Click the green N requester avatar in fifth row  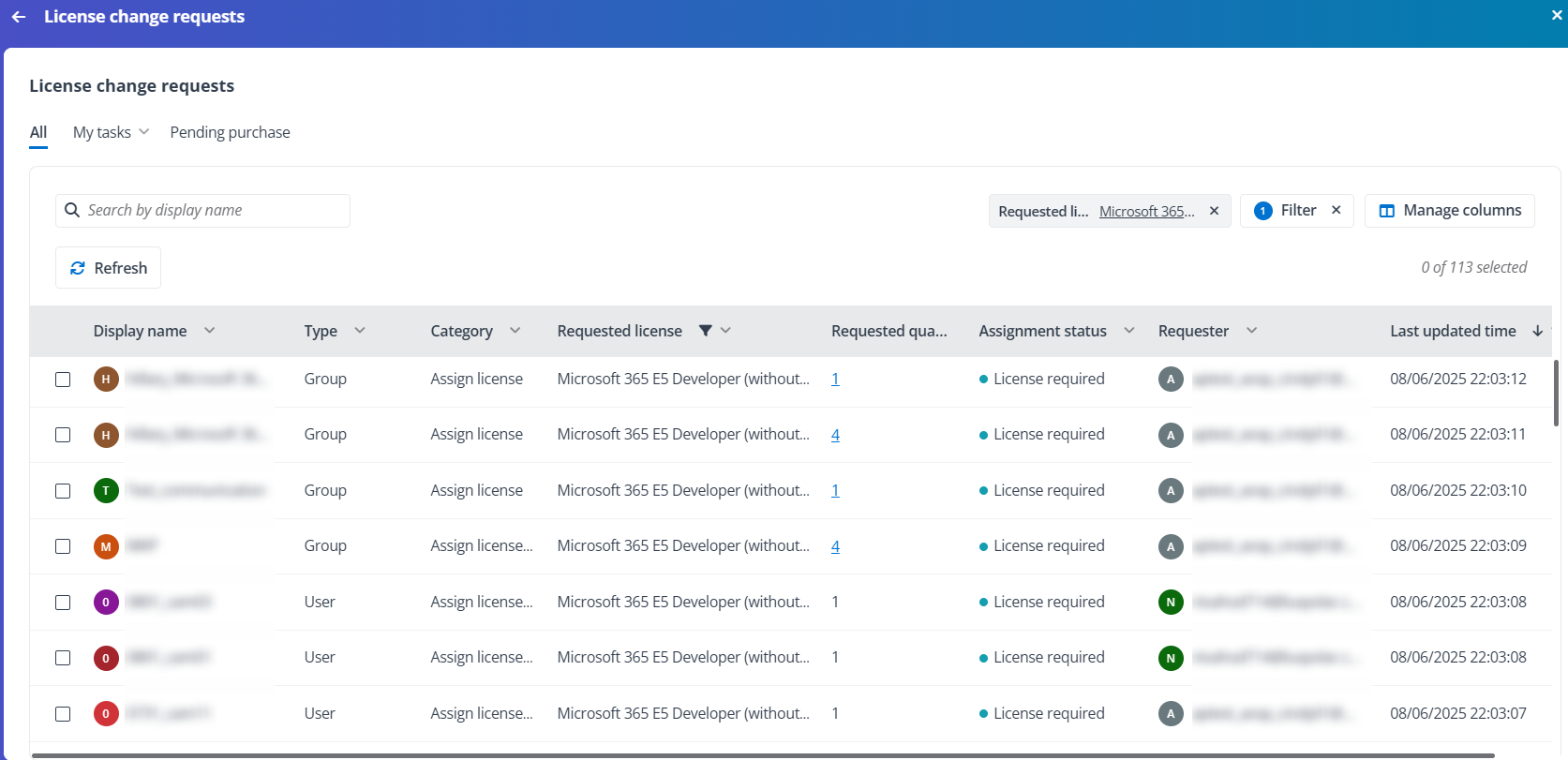click(1170, 602)
